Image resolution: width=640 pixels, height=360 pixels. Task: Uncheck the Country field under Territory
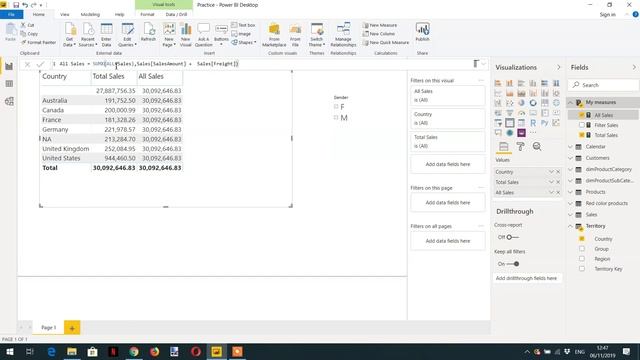[582, 239]
